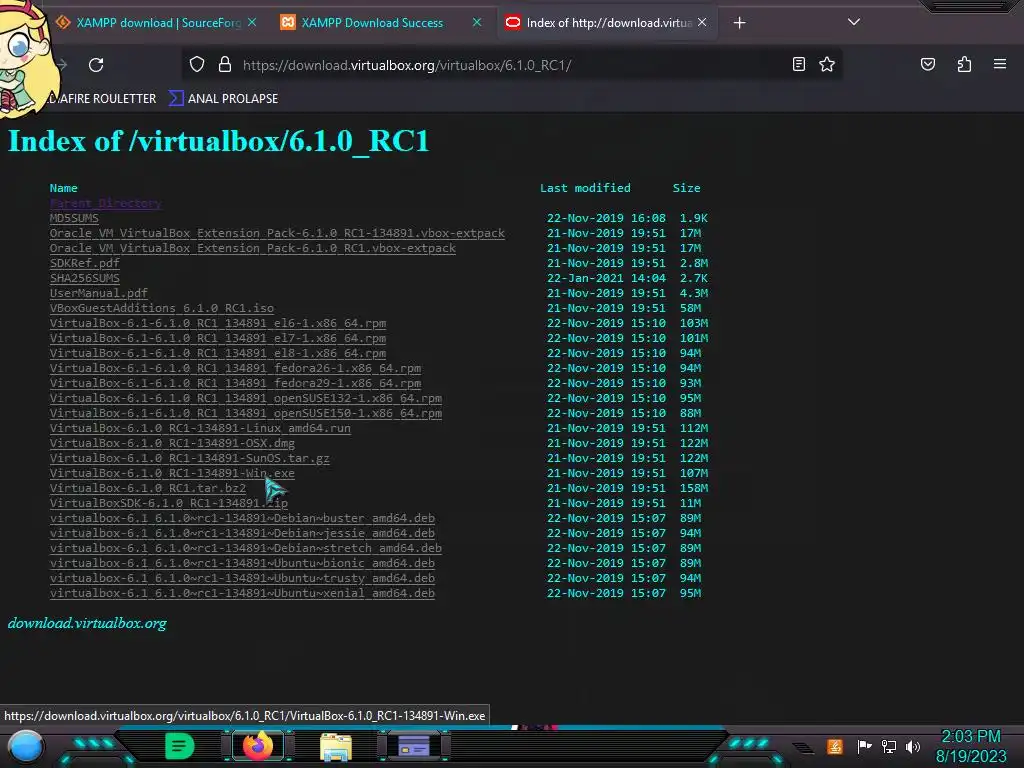
Task: Download Extension Pack RC1-134891 vbox-extpack
Action: click(x=277, y=233)
